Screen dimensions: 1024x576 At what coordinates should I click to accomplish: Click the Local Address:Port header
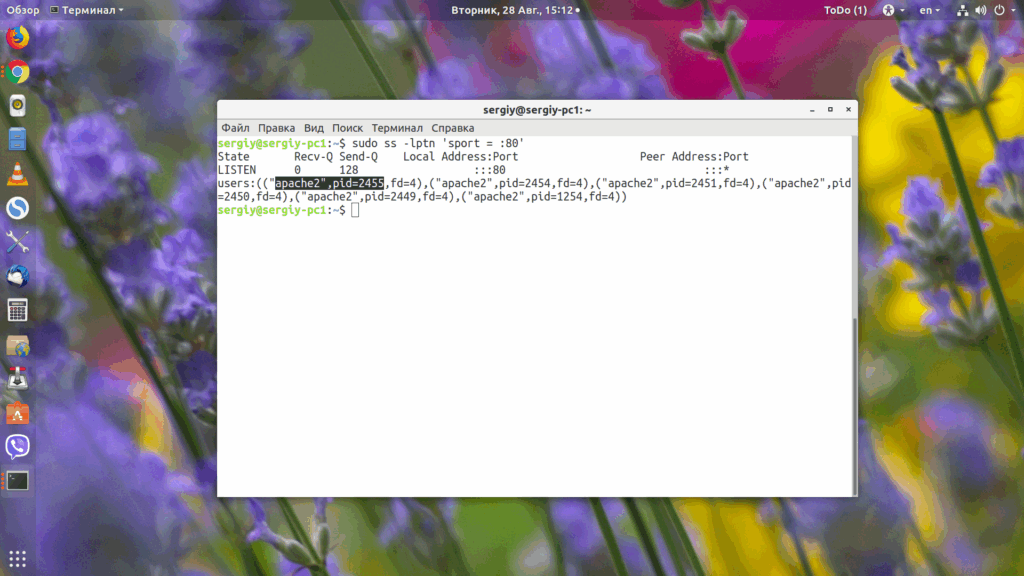460,157
